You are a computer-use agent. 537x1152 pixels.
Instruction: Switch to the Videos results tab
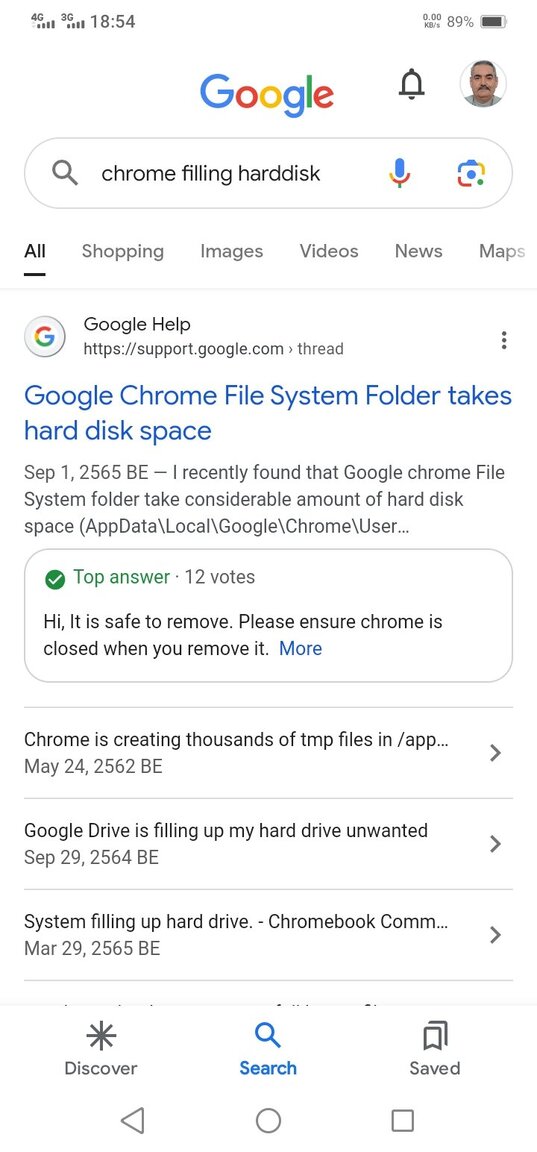coord(329,251)
